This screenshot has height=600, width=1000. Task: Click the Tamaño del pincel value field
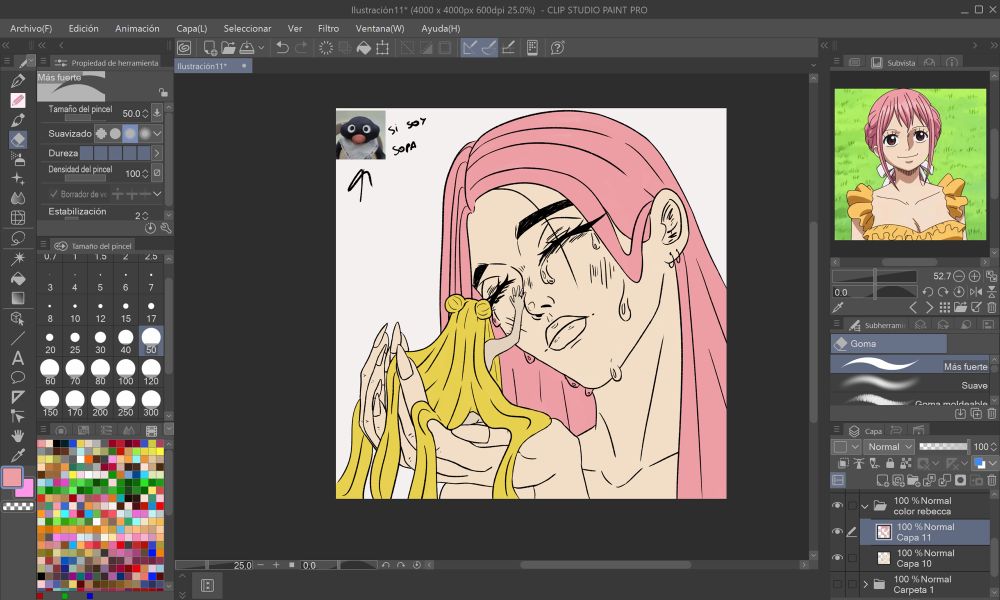[x=131, y=113]
